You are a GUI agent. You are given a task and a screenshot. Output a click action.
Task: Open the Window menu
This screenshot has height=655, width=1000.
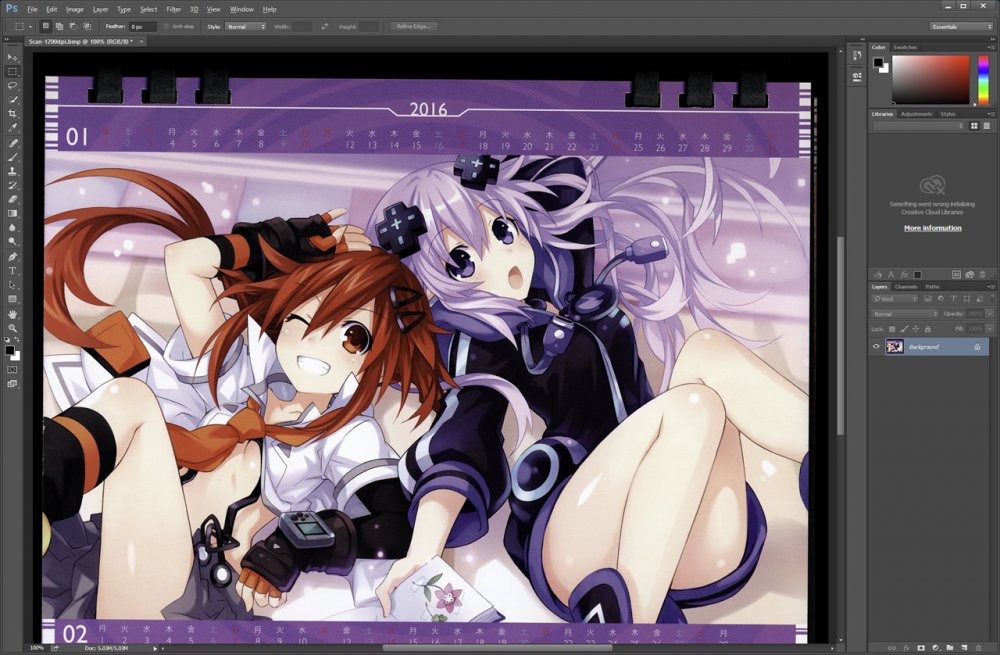241,10
